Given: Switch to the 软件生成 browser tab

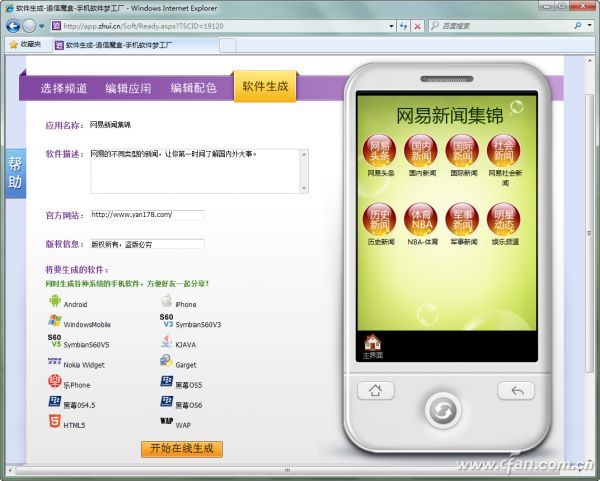Looking at the screenshot, I should [x=135, y=45].
